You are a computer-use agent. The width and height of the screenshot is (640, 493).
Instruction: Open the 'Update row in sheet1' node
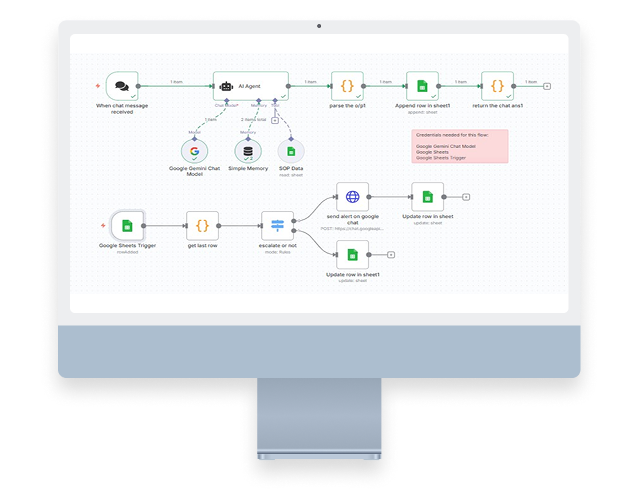point(353,255)
